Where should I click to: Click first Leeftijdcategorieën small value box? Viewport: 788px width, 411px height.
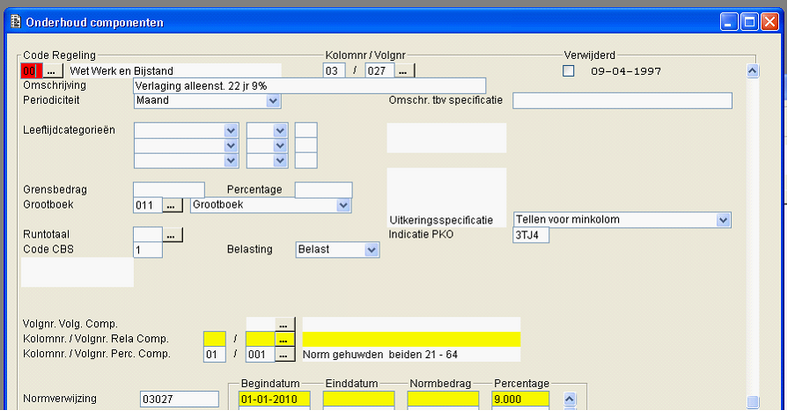[x=306, y=131]
